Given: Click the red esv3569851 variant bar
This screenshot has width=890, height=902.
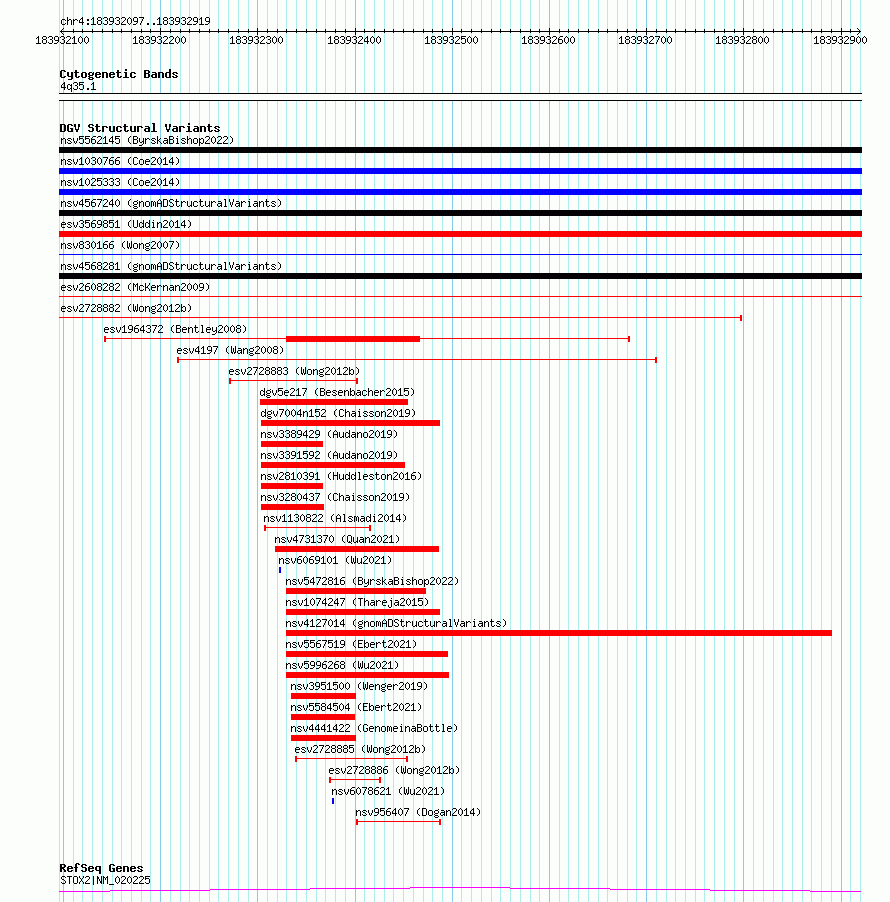Looking at the screenshot, I should (x=460, y=234).
